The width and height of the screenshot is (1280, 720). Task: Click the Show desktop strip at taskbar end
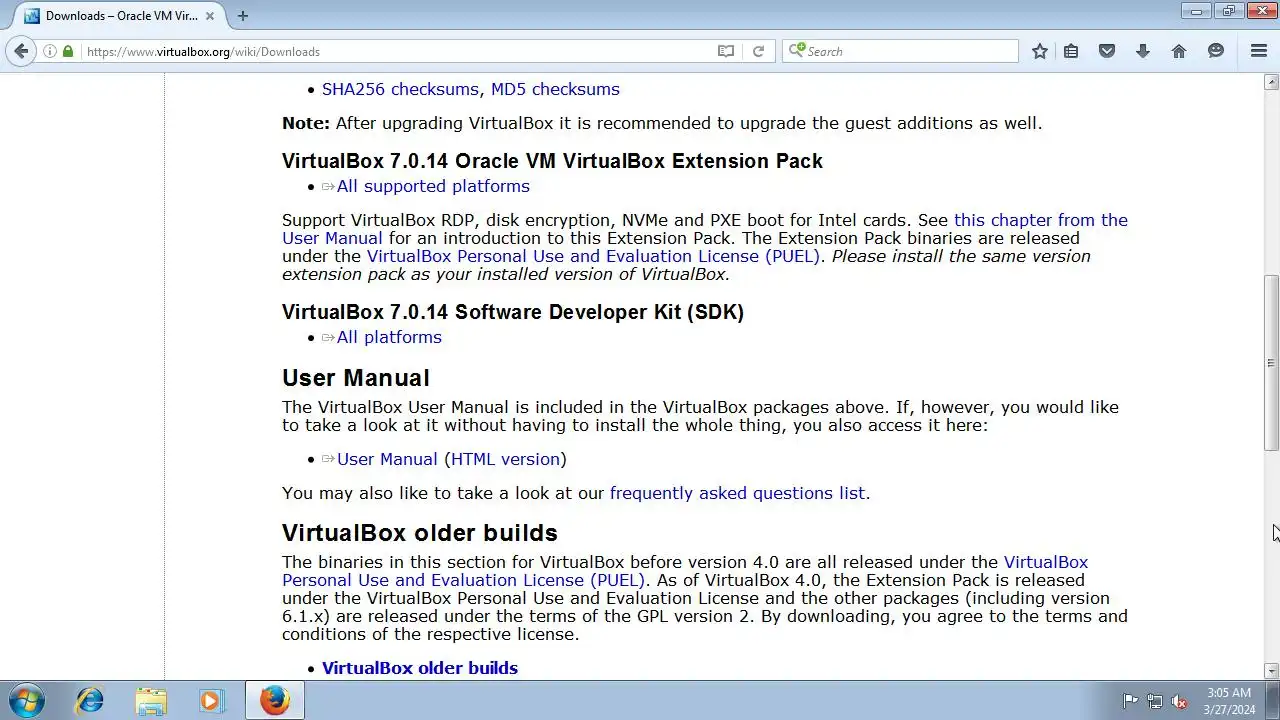point(1273,700)
